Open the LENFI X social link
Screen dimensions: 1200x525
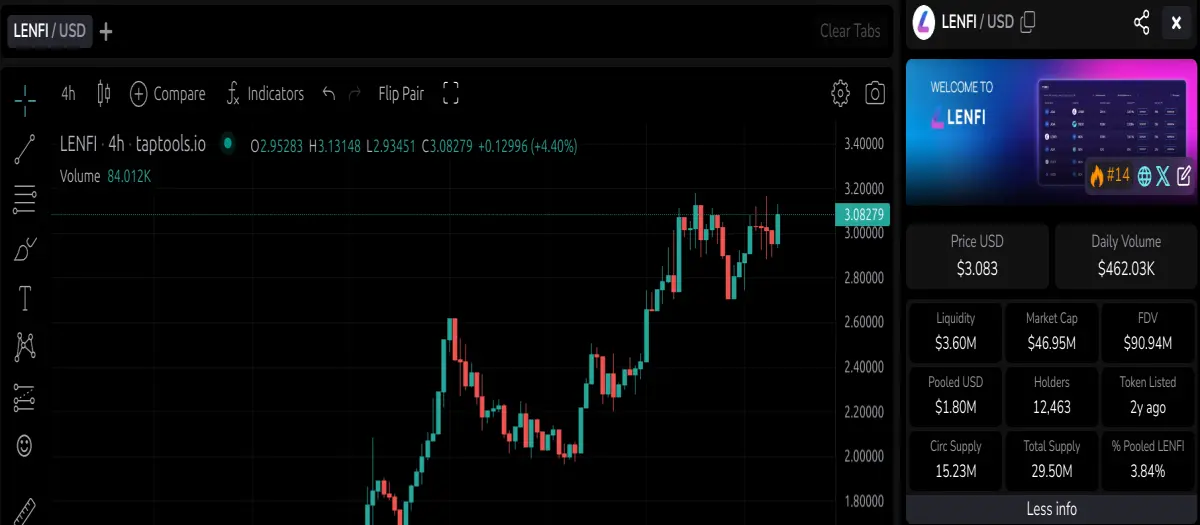(1163, 176)
